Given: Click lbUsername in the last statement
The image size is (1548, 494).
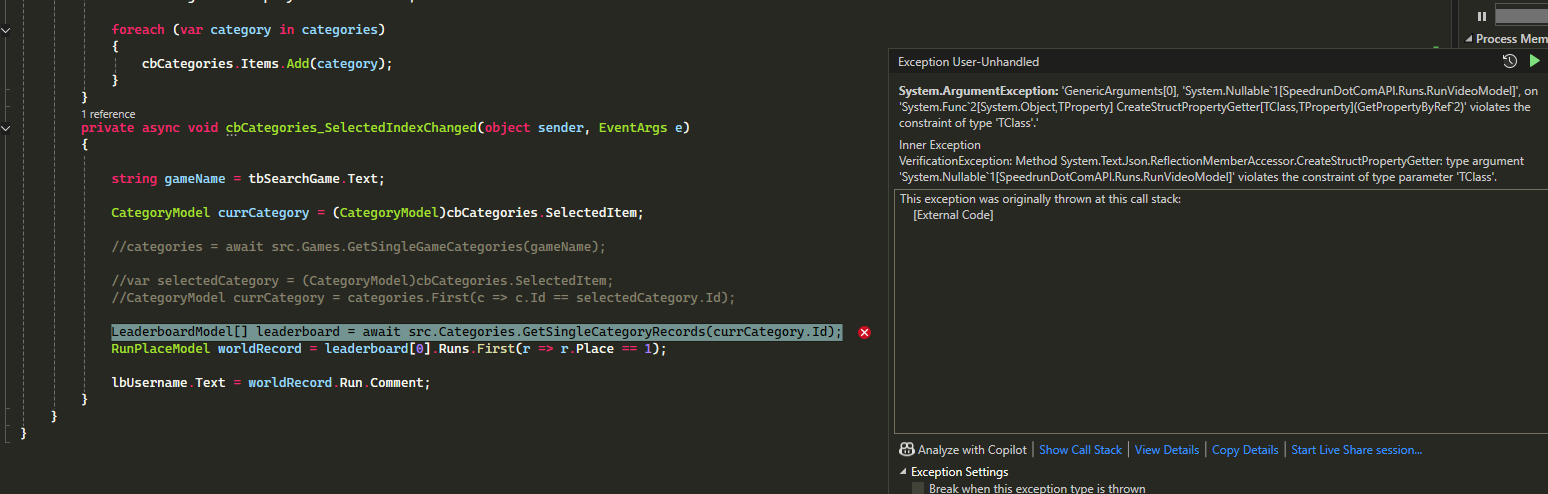Looking at the screenshot, I should (149, 382).
